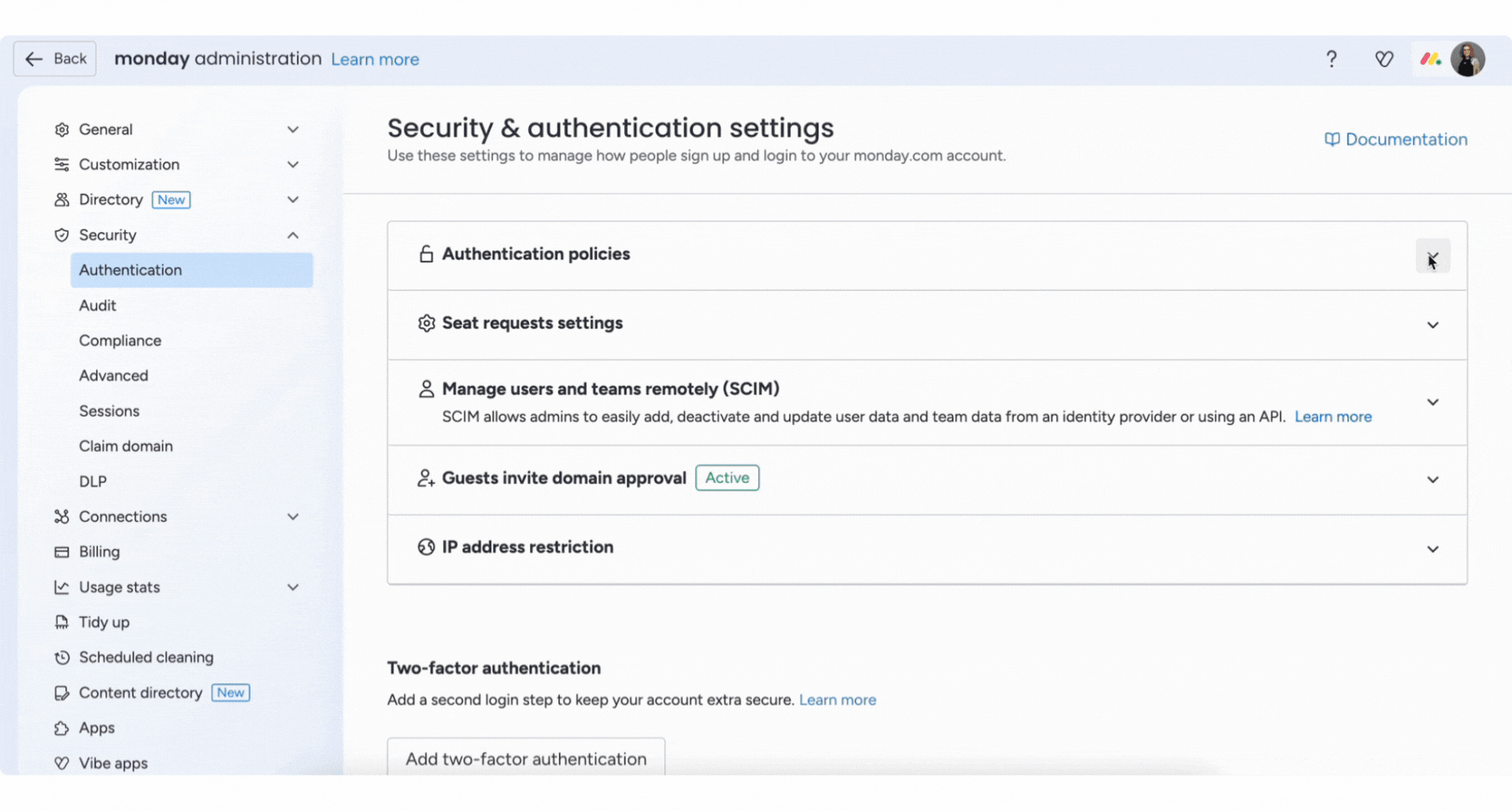The height and width of the screenshot is (811, 1512).
Task: Open Tidy up in the sidebar
Action: (x=104, y=622)
